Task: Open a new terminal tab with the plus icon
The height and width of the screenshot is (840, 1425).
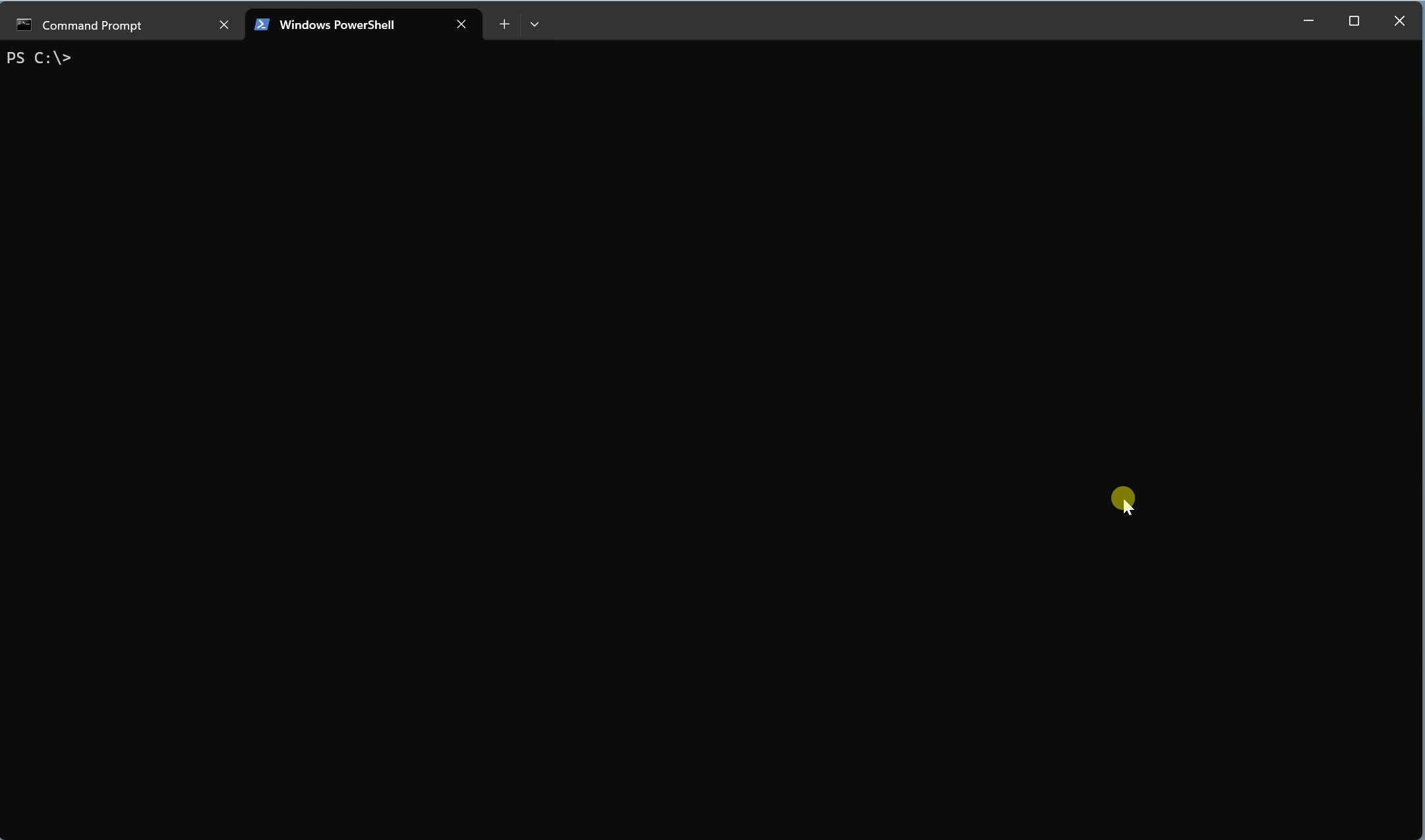Action: [x=504, y=24]
